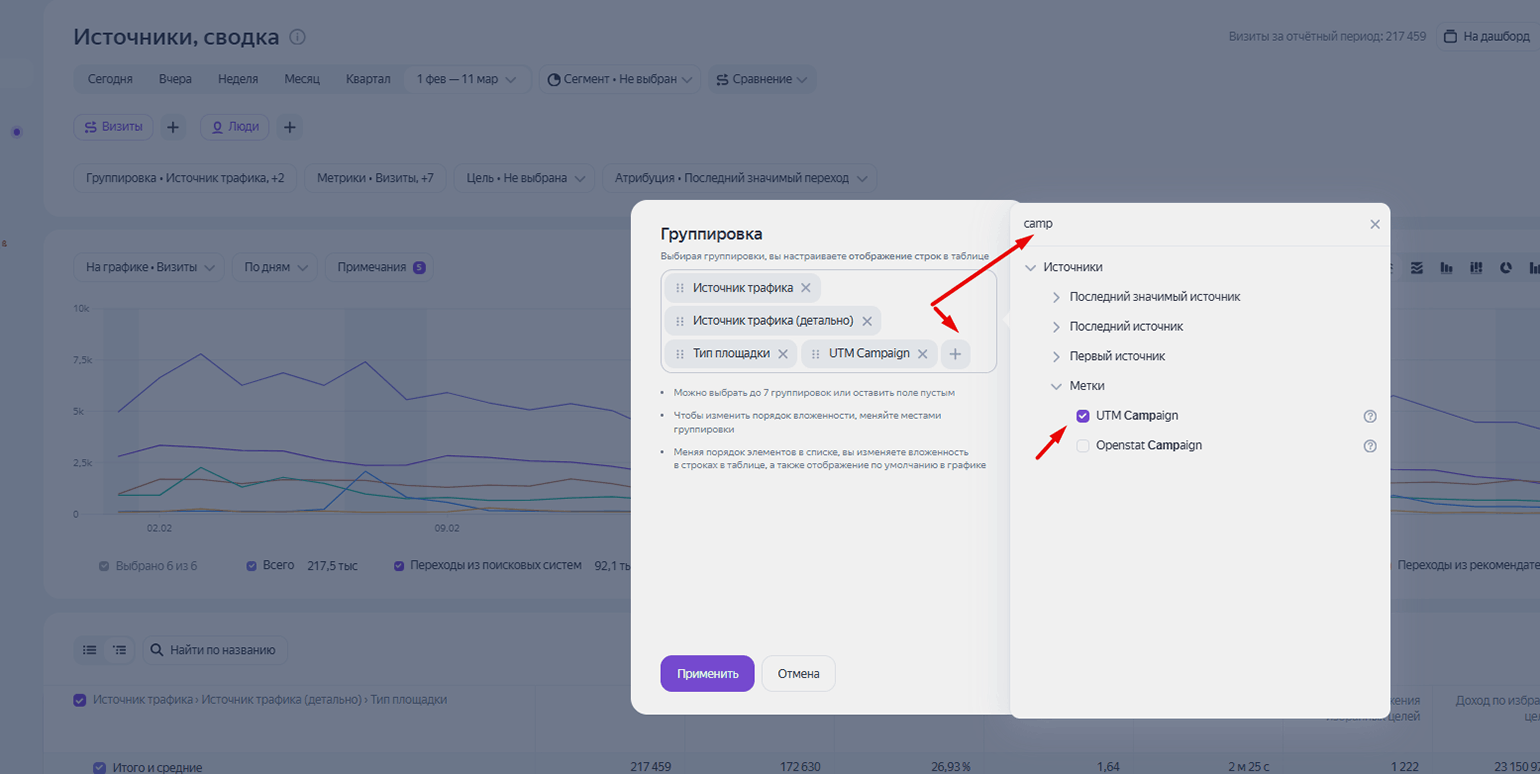This screenshot has height=774, width=1540.
Task: Uncheck the UTM Campaign checkbox
Action: click(1082, 416)
